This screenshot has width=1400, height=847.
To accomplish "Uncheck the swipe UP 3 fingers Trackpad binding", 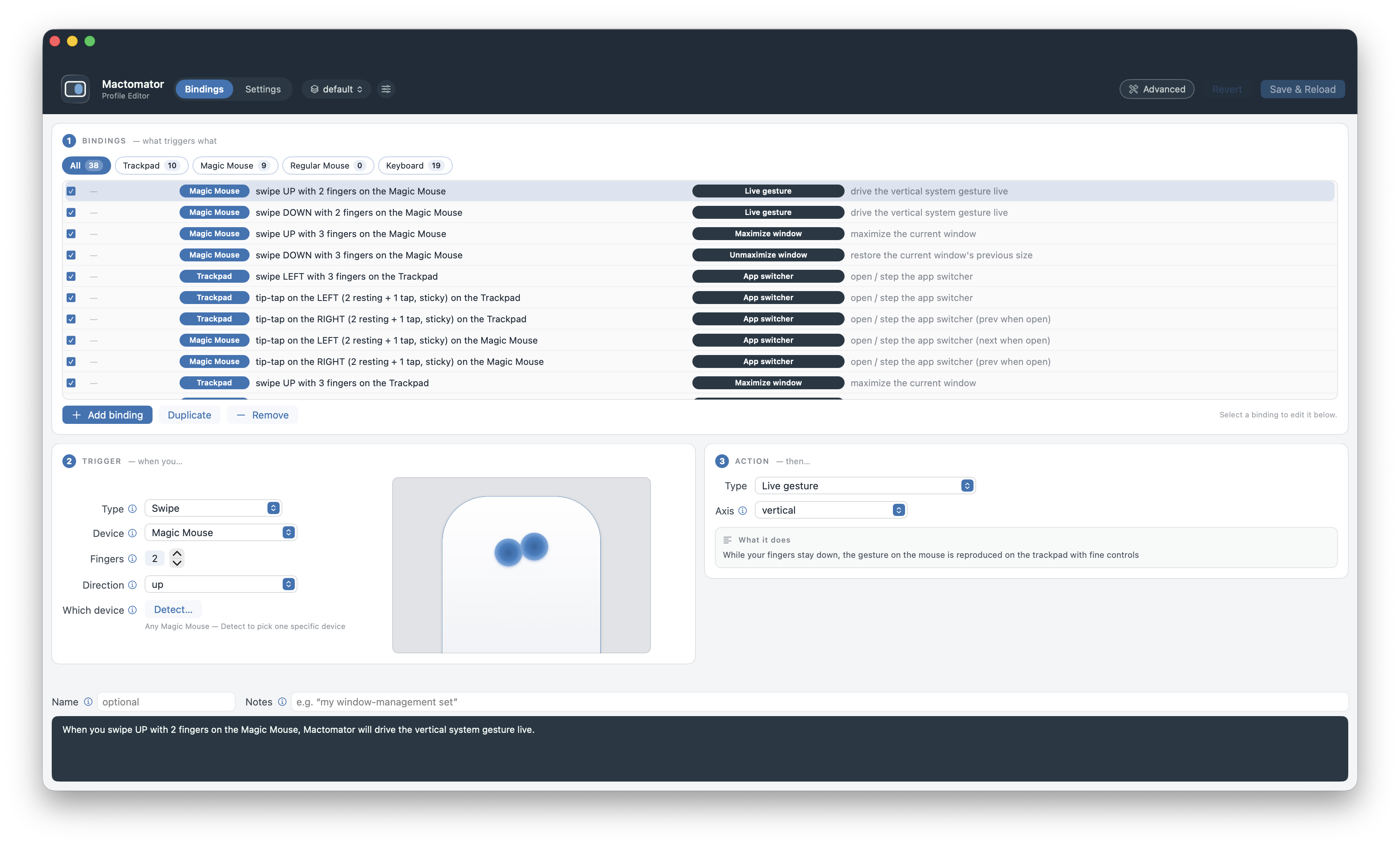I will [x=71, y=383].
